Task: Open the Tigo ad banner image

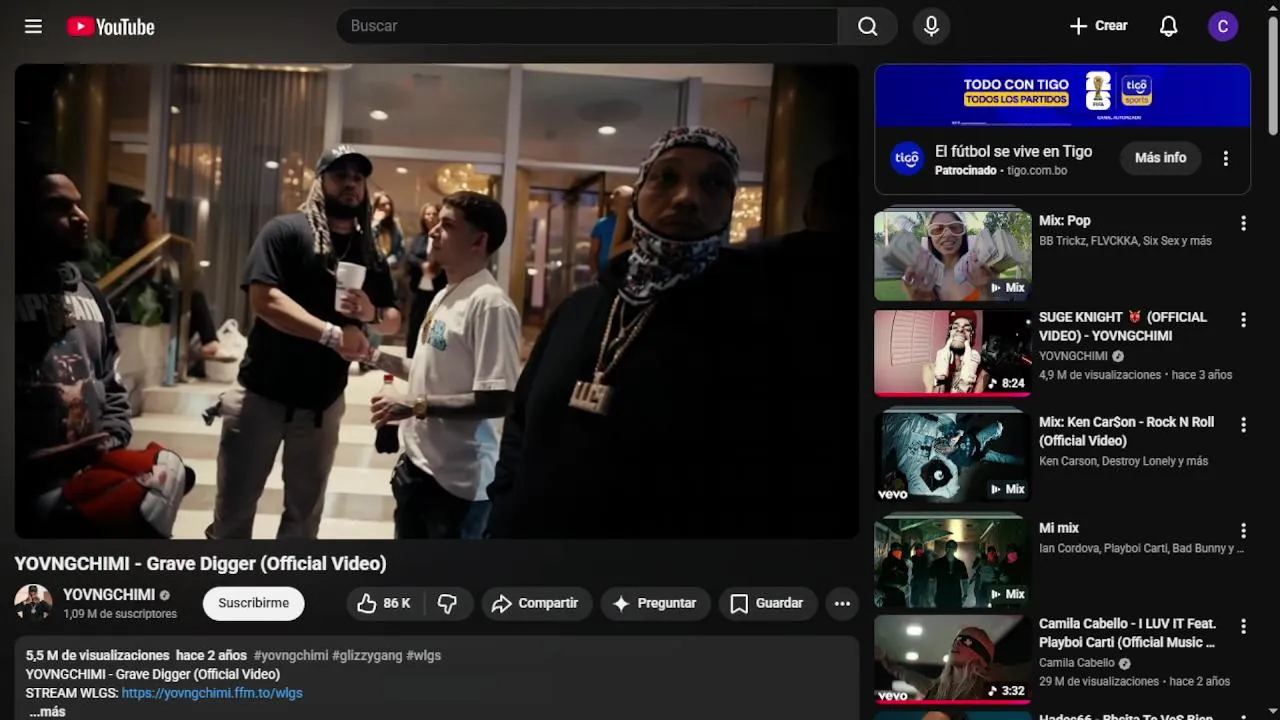Action: tap(1062, 96)
